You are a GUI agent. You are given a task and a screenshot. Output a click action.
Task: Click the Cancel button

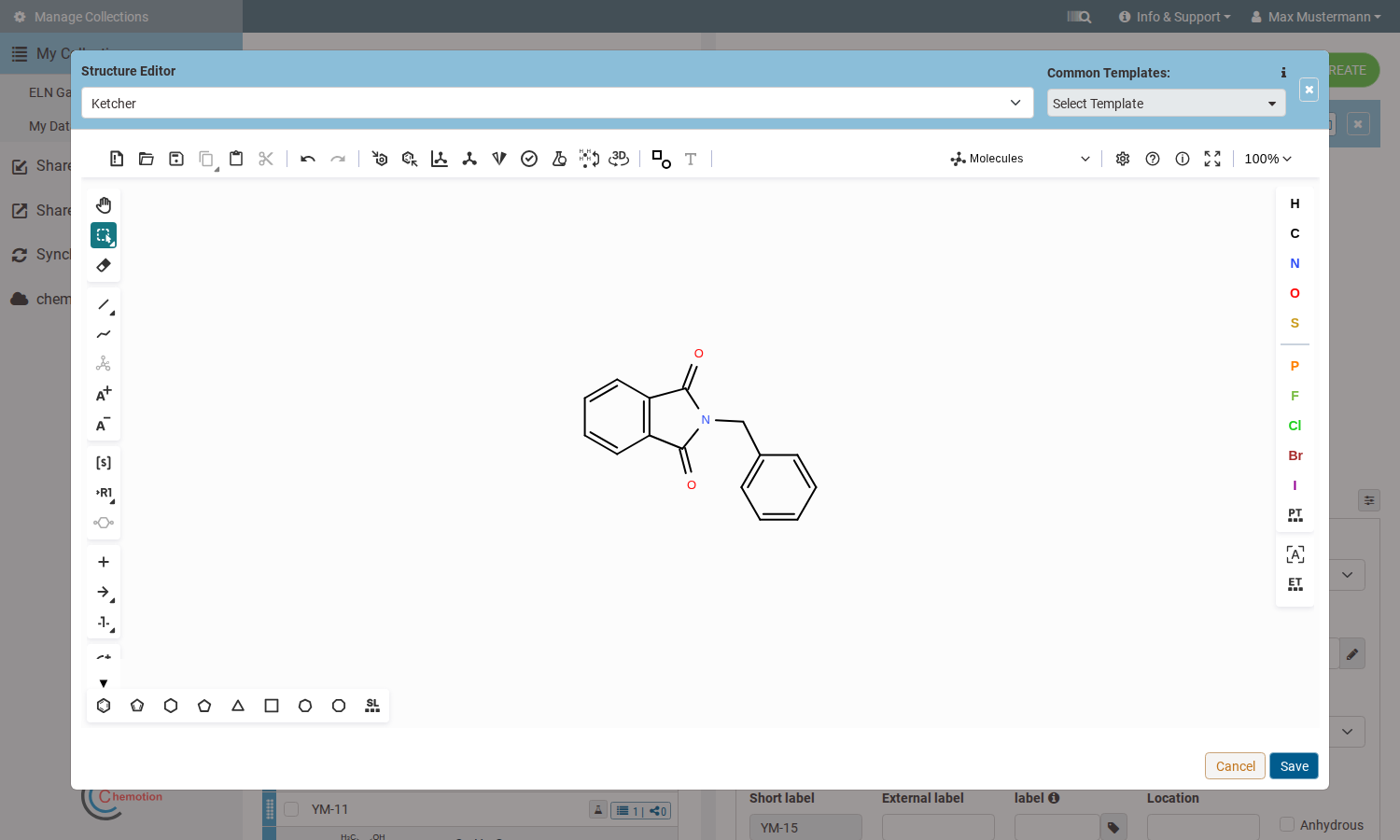(x=1235, y=766)
